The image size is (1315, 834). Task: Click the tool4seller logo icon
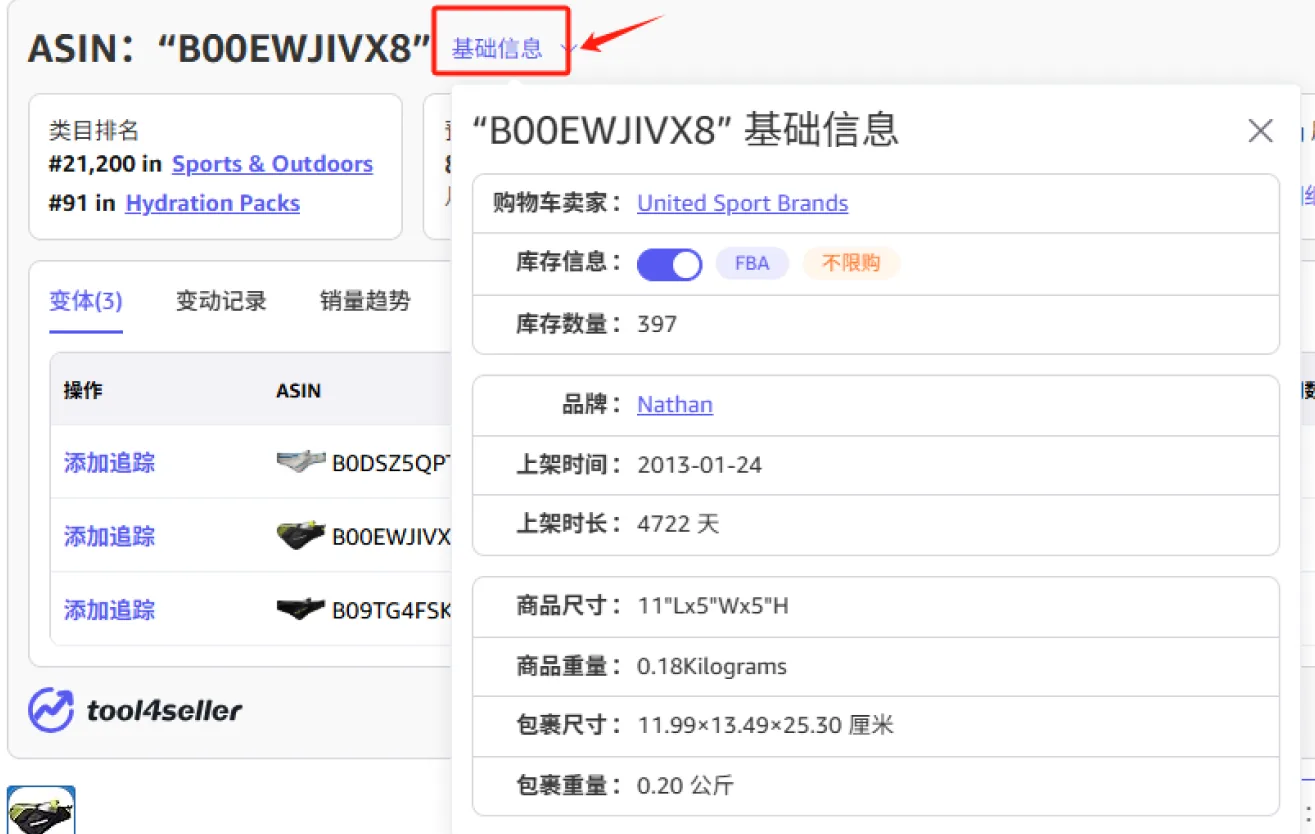pos(51,711)
